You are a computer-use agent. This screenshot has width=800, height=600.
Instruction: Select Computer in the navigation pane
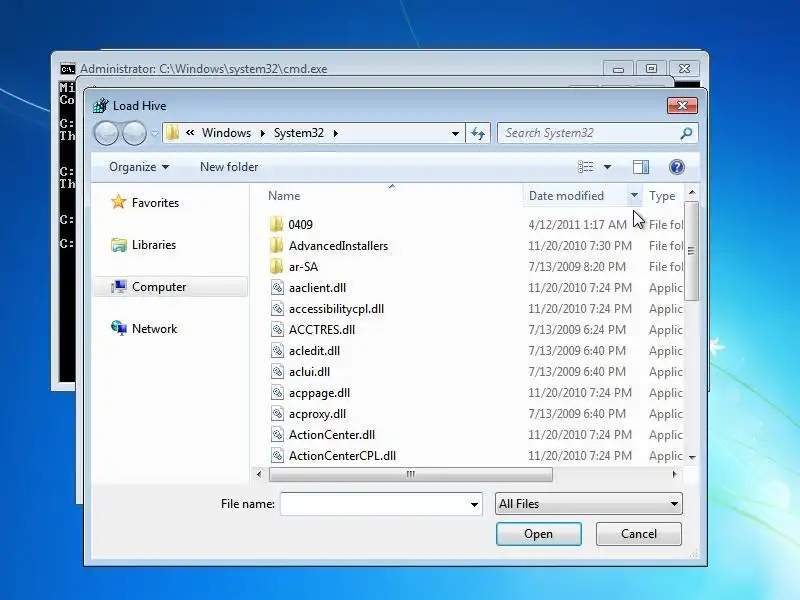click(x=159, y=287)
